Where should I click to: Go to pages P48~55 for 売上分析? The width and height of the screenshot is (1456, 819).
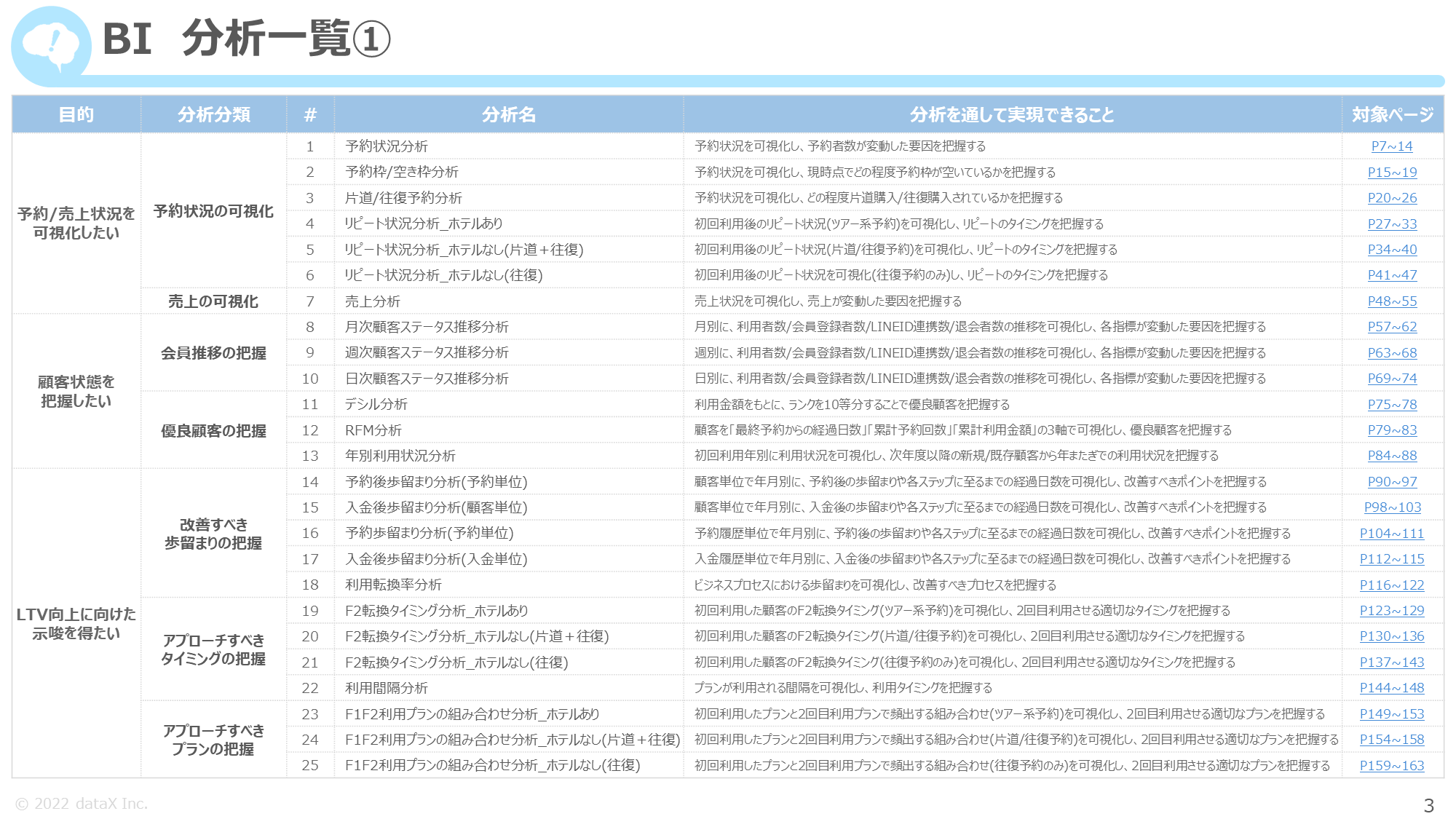tap(1392, 301)
